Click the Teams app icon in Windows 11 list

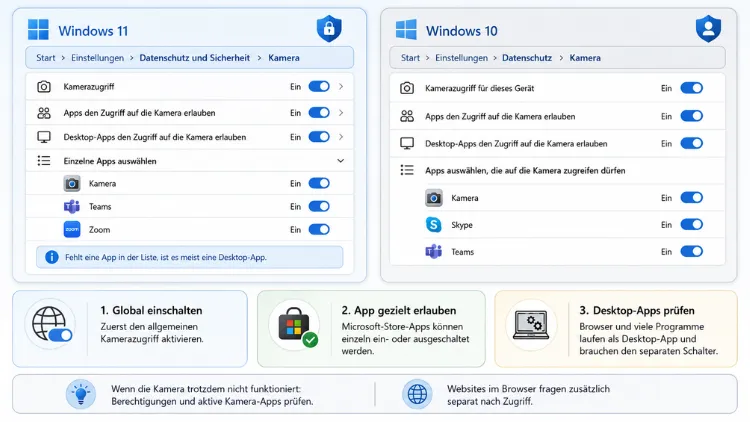[72, 207]
